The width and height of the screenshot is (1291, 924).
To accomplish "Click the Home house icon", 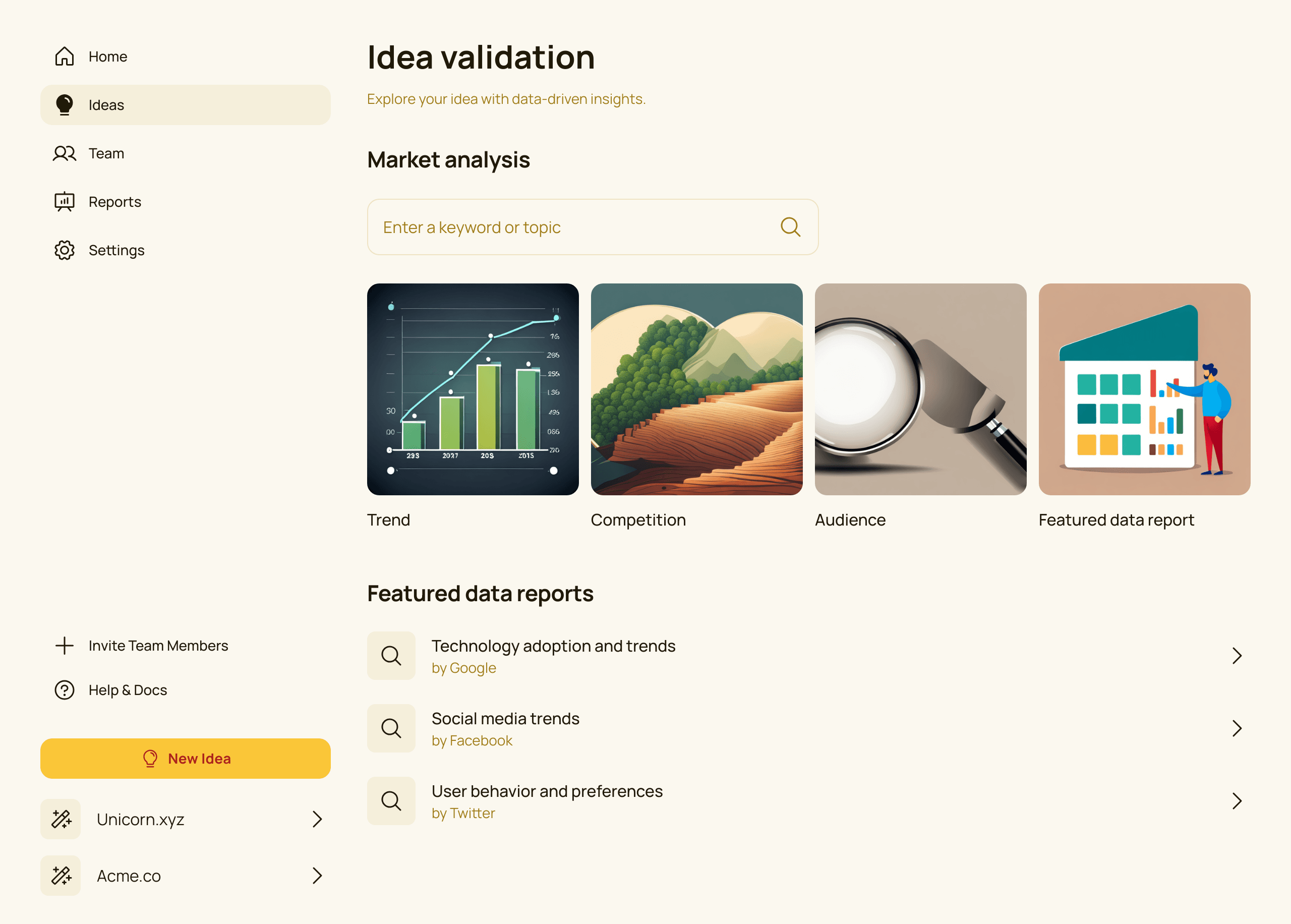I will tap(64, 56).
